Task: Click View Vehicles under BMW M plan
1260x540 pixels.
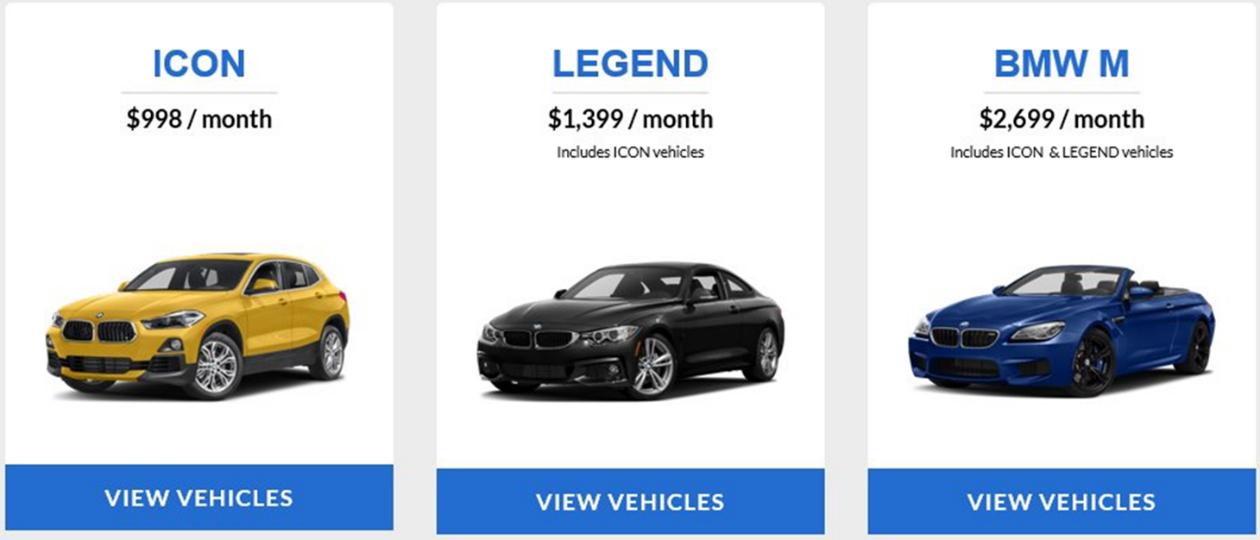Action: 1061,501
